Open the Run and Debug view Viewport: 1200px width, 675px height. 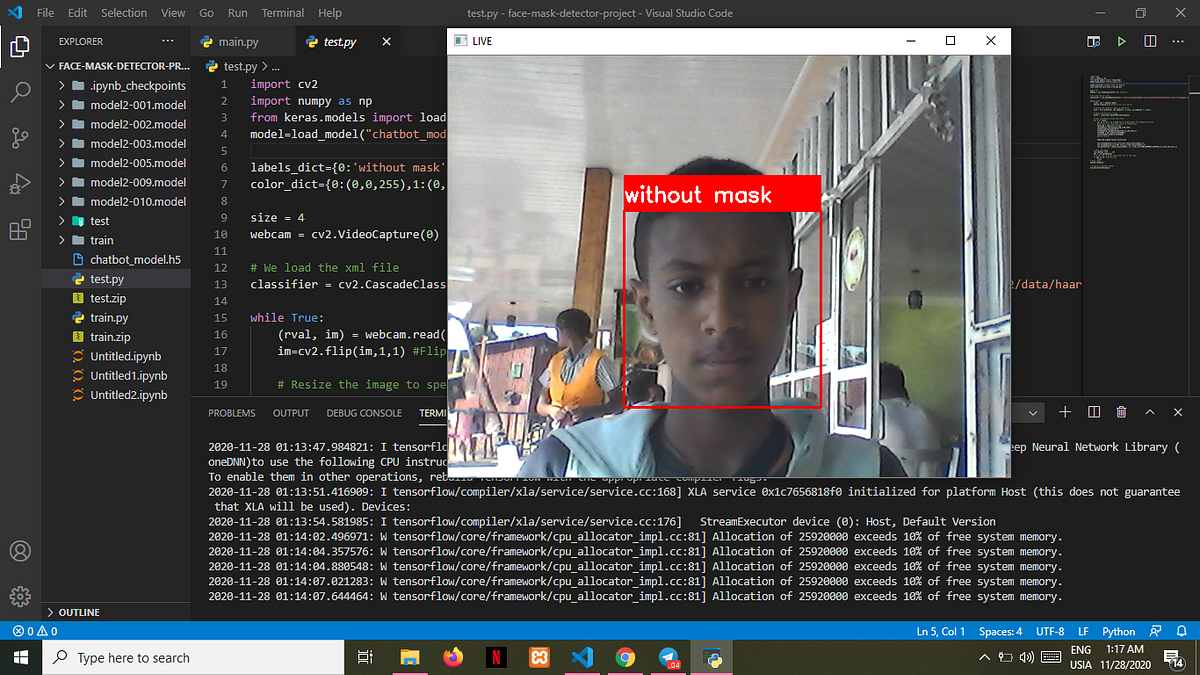[x=20, y=183]
